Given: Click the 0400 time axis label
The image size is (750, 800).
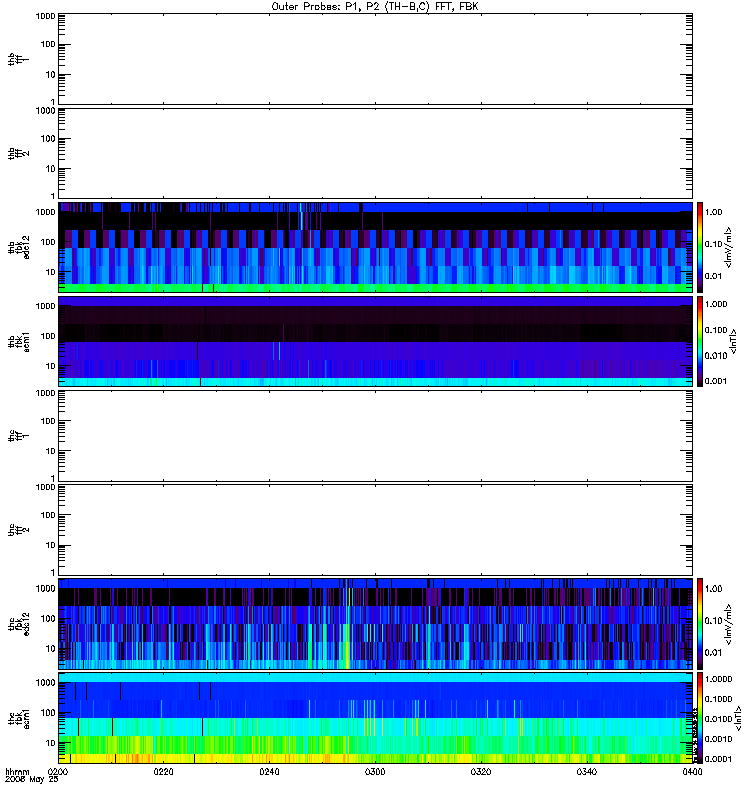Looking at the screenshot, I should pyautogui.click(x=692, y=772).
